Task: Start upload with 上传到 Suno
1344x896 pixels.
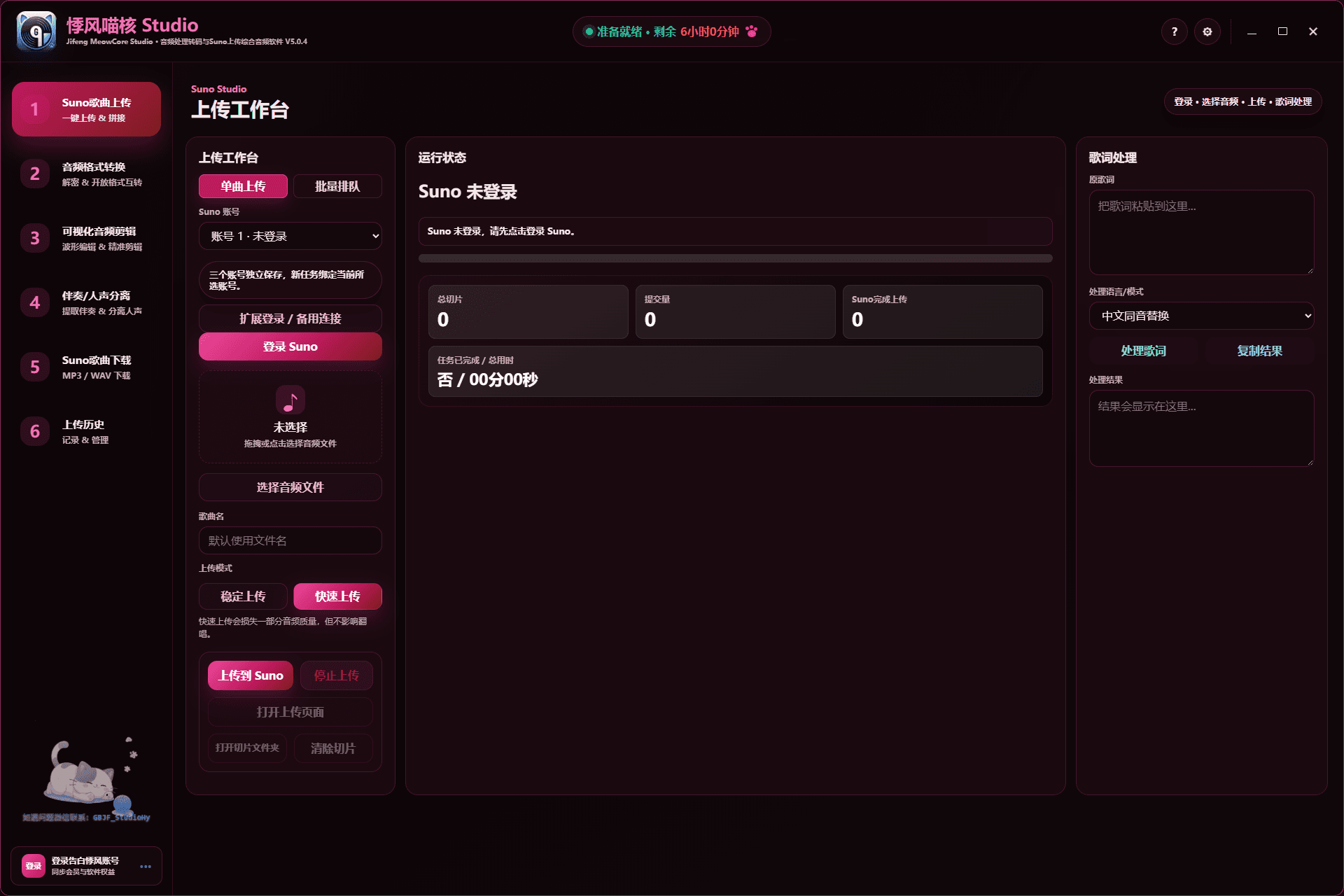Action: click(251, 675)
